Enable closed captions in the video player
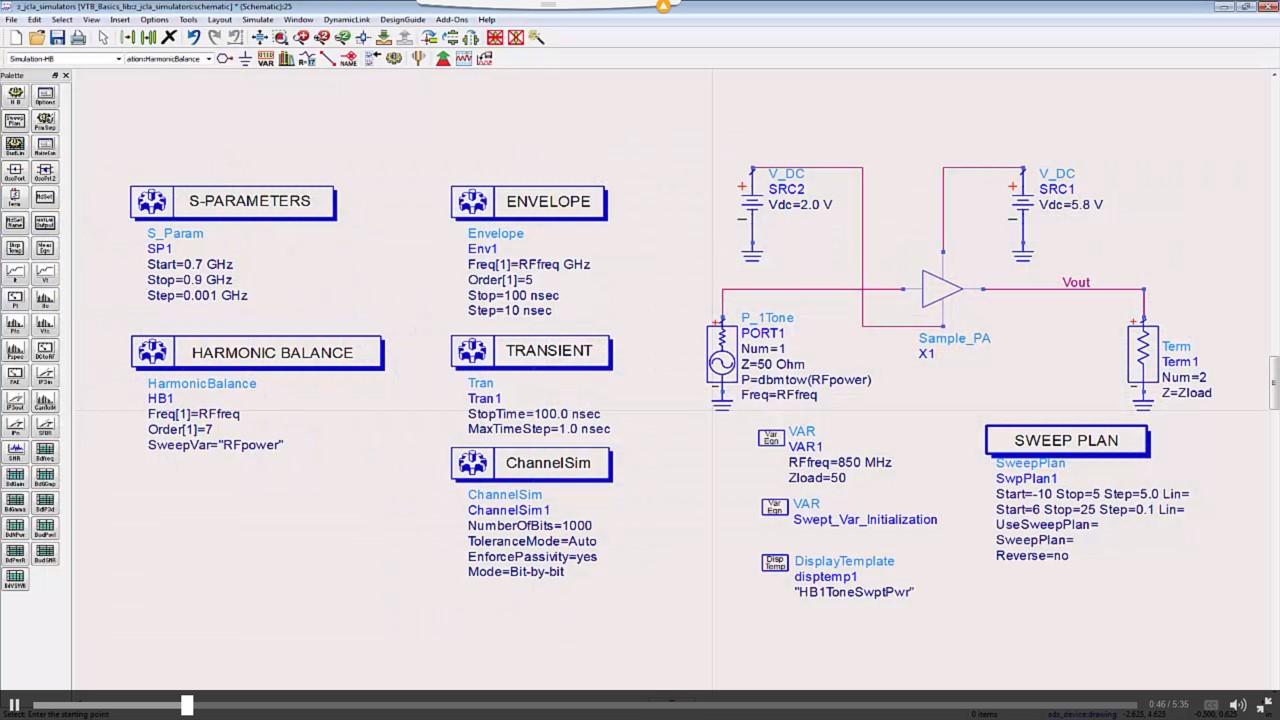 pyautogui.click(x=1211, y=704)
